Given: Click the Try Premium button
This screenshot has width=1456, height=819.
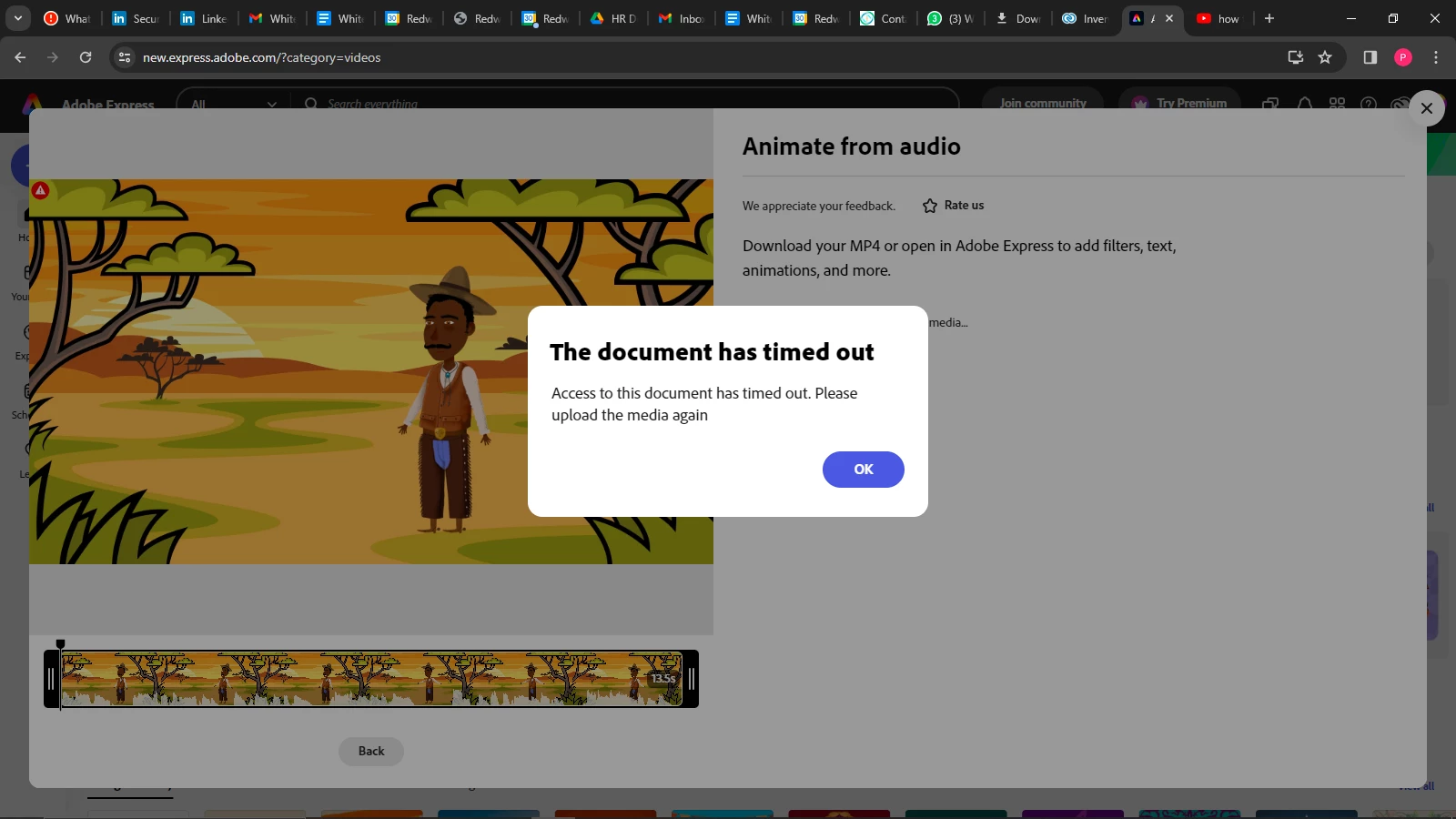Looking at the screenshot, I should pos(1179,103).
